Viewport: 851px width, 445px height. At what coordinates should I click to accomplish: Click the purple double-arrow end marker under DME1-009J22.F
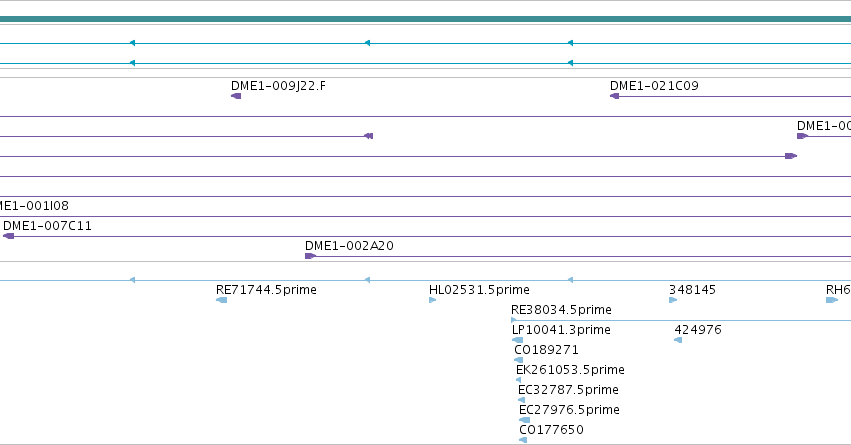click(368, 136)
